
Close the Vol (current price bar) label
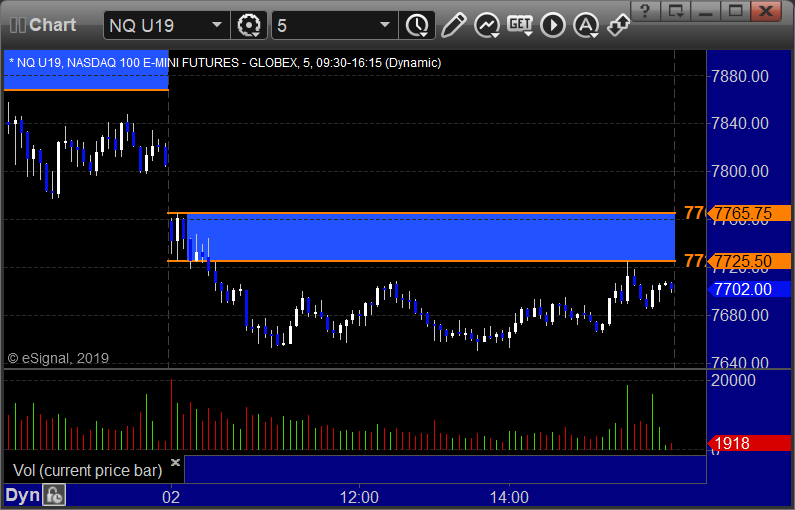175,462
